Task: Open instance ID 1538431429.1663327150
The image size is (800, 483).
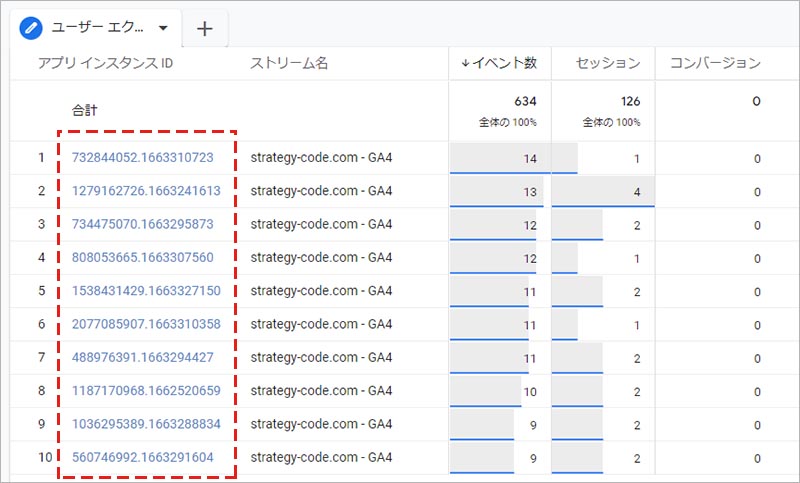Action: [146, 291]
